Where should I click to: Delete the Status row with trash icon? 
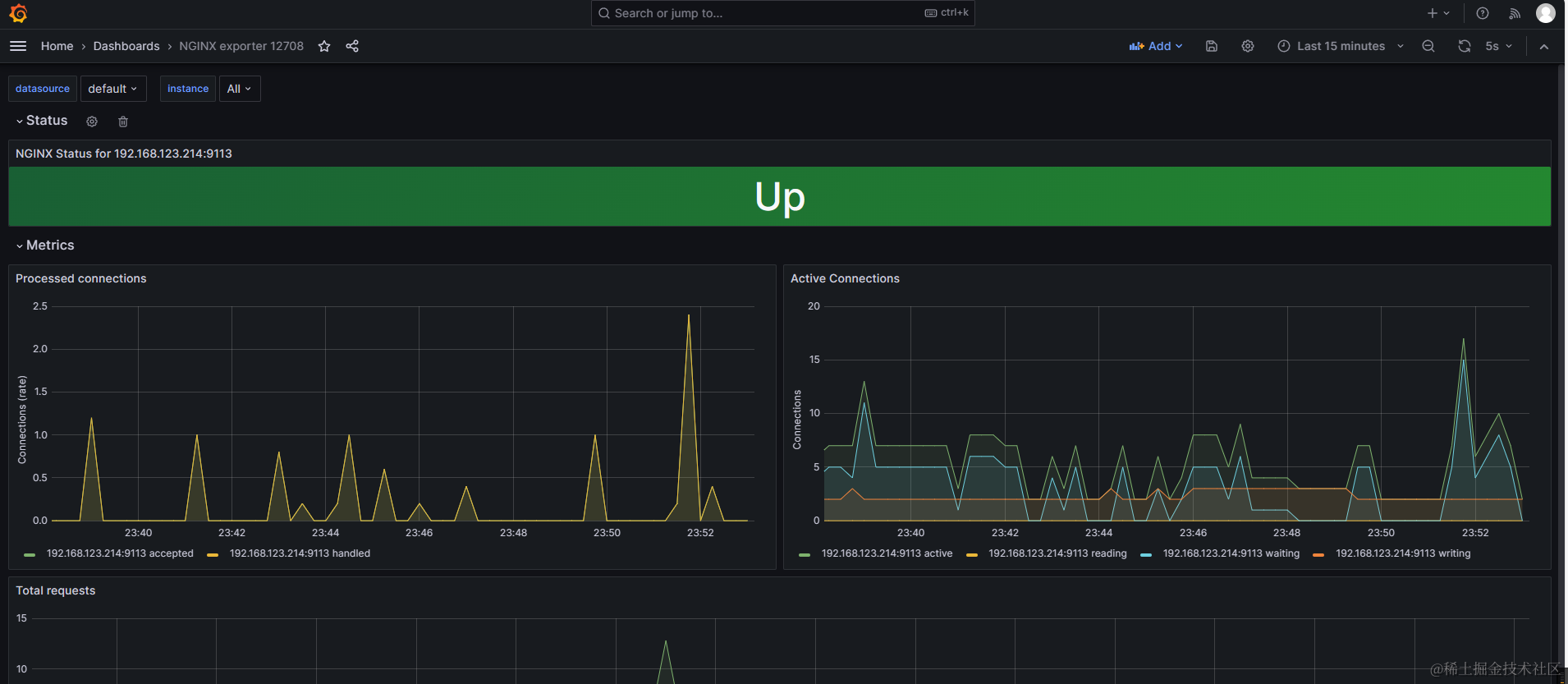coord(123,122)
